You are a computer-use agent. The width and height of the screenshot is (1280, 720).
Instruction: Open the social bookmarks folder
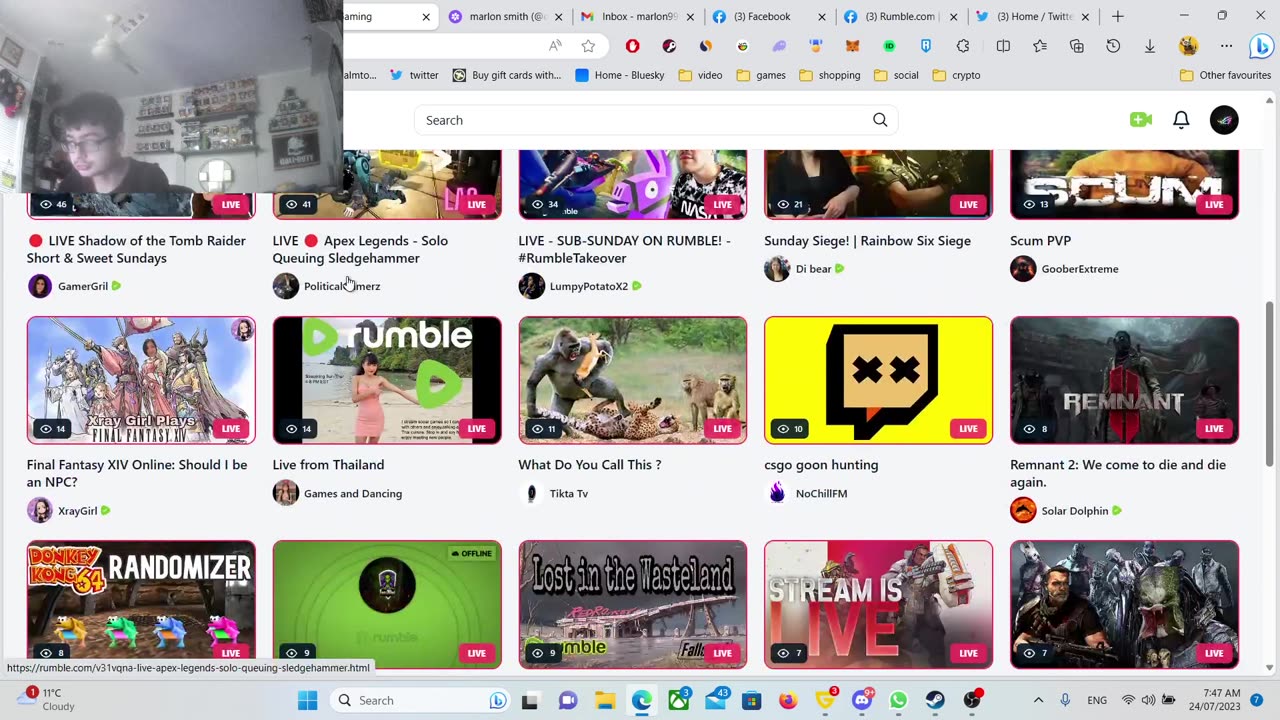[896, 75]
